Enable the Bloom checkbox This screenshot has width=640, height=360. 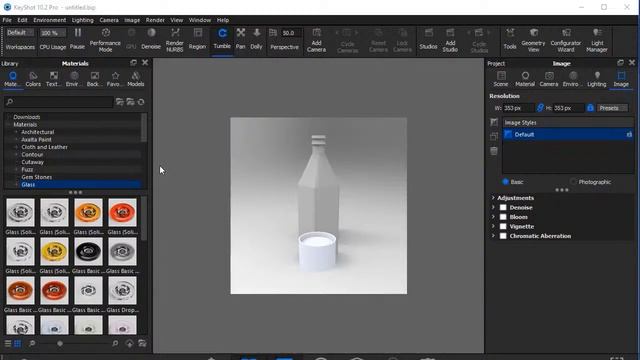point(503,217)
